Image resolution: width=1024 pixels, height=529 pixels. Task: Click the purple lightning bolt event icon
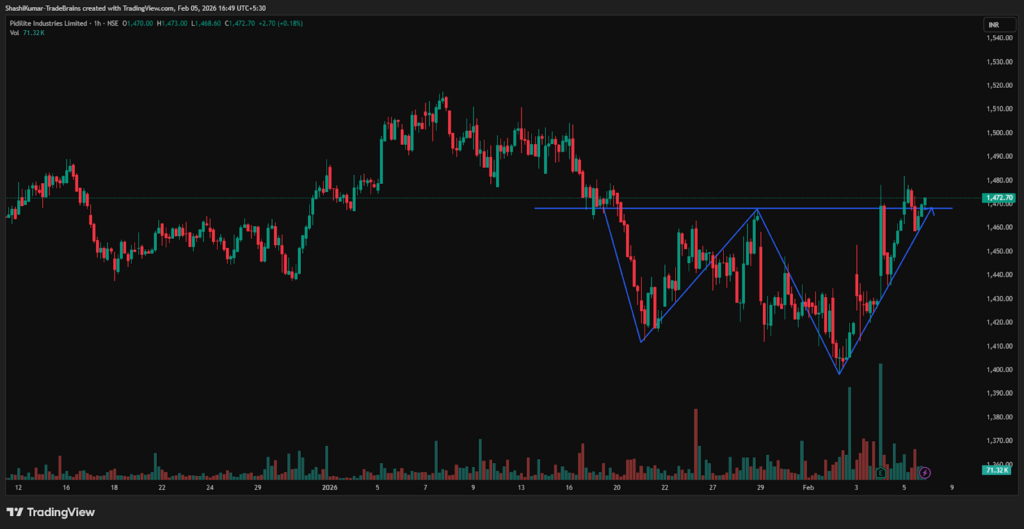coord(925,472)
